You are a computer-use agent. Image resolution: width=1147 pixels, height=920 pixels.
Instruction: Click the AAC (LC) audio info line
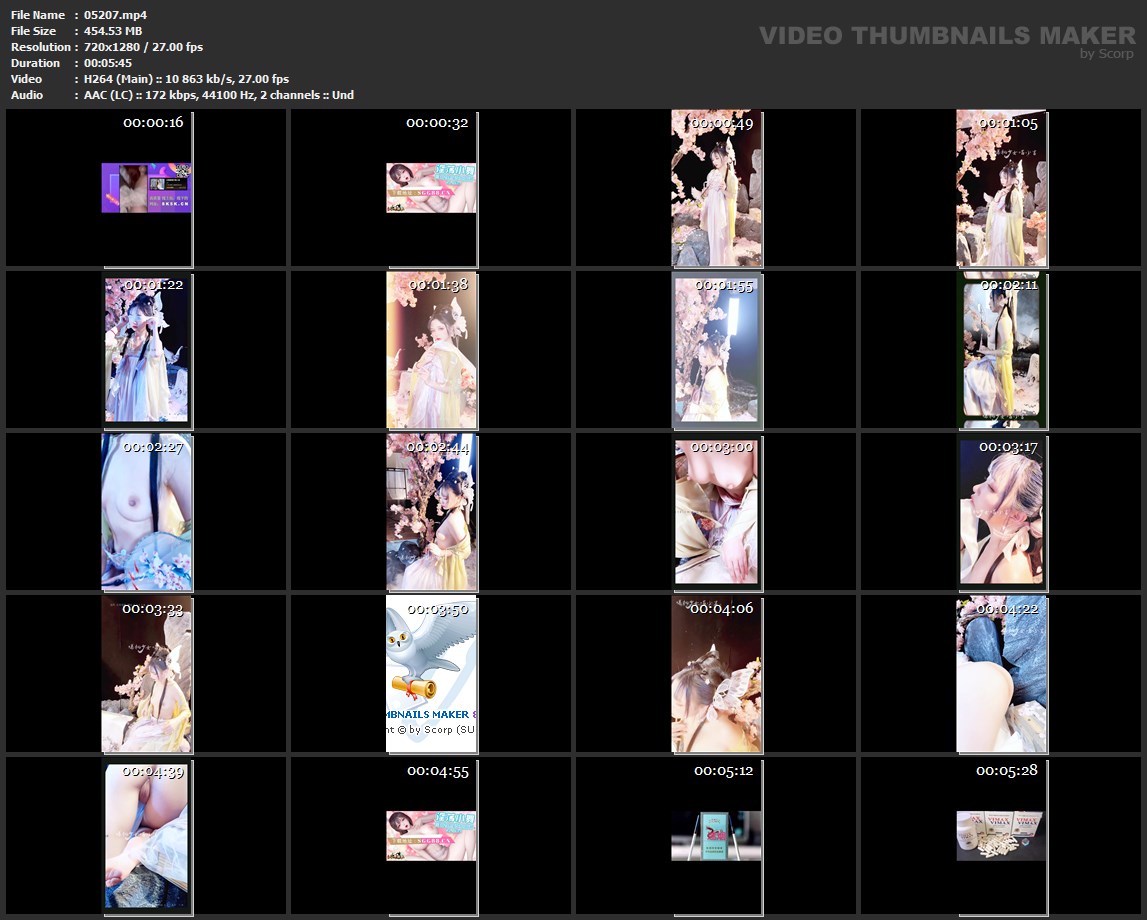coord(219,95)
